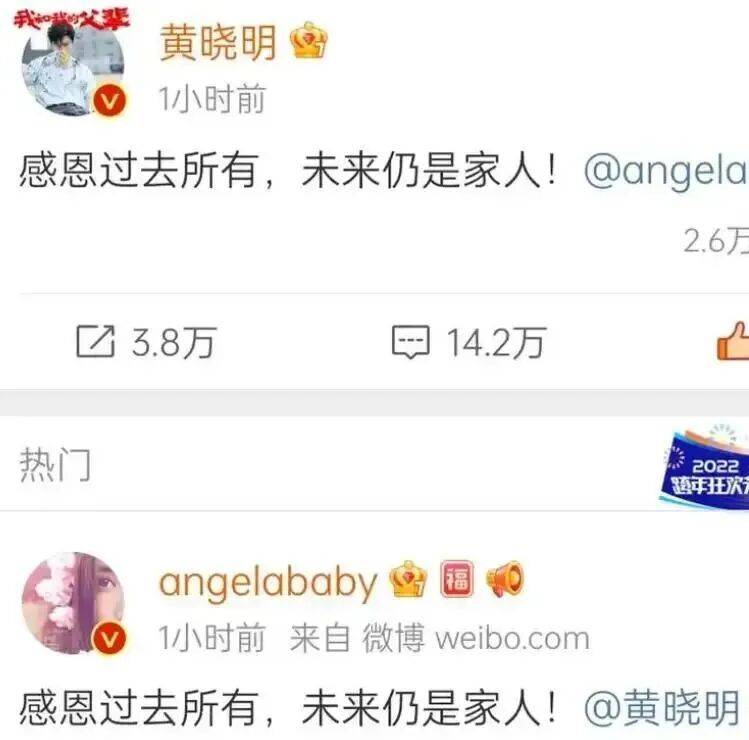Like the post with the thumbs-up icon
Screen dimensions: 749x740
733,341
